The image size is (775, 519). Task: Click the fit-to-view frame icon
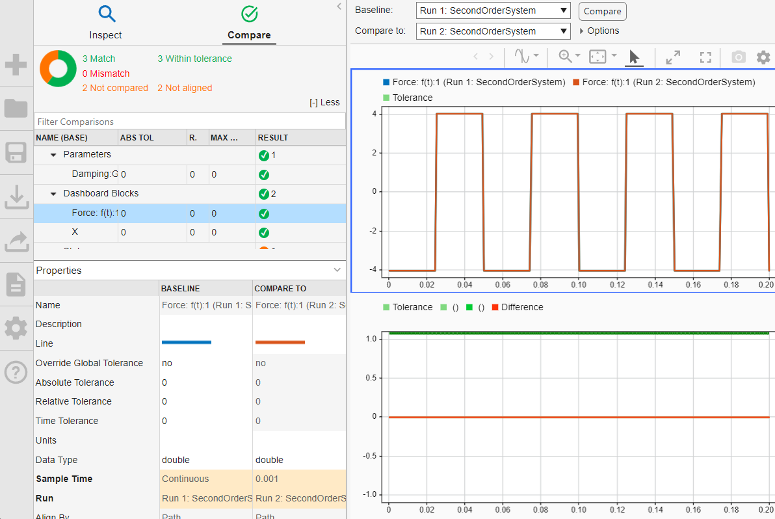pos(597,57)
